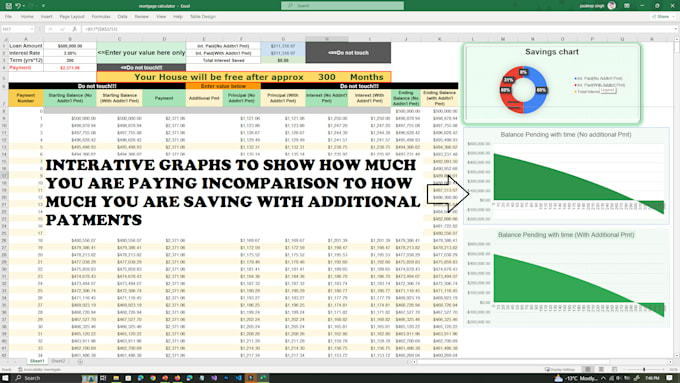The height and width of the screenshot is (383, 680).
Task: Open the Undo history dropdown arrow
Action: pos(23,6)
